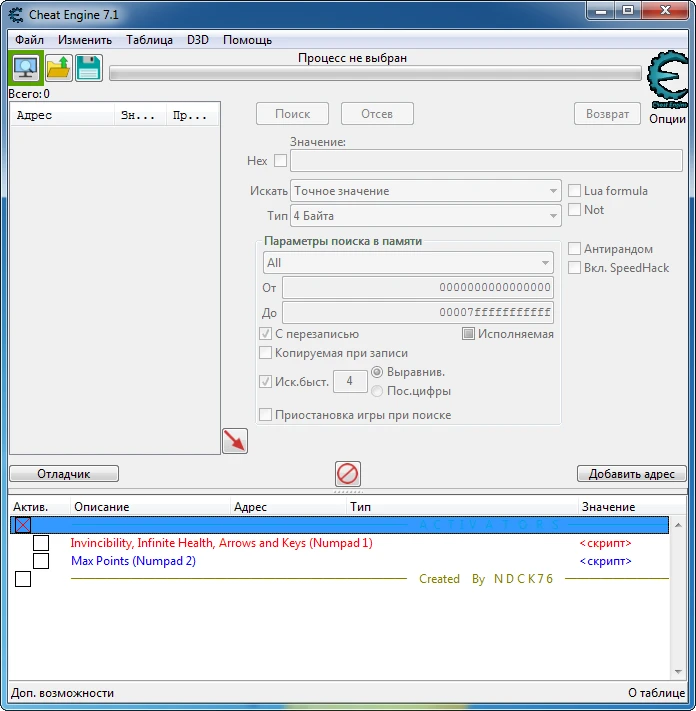Image resolution: width=696 pixels, height=711 pixels.
Task: Select the Max Points (Numpad 2) entry
Action: pos(133,561)
